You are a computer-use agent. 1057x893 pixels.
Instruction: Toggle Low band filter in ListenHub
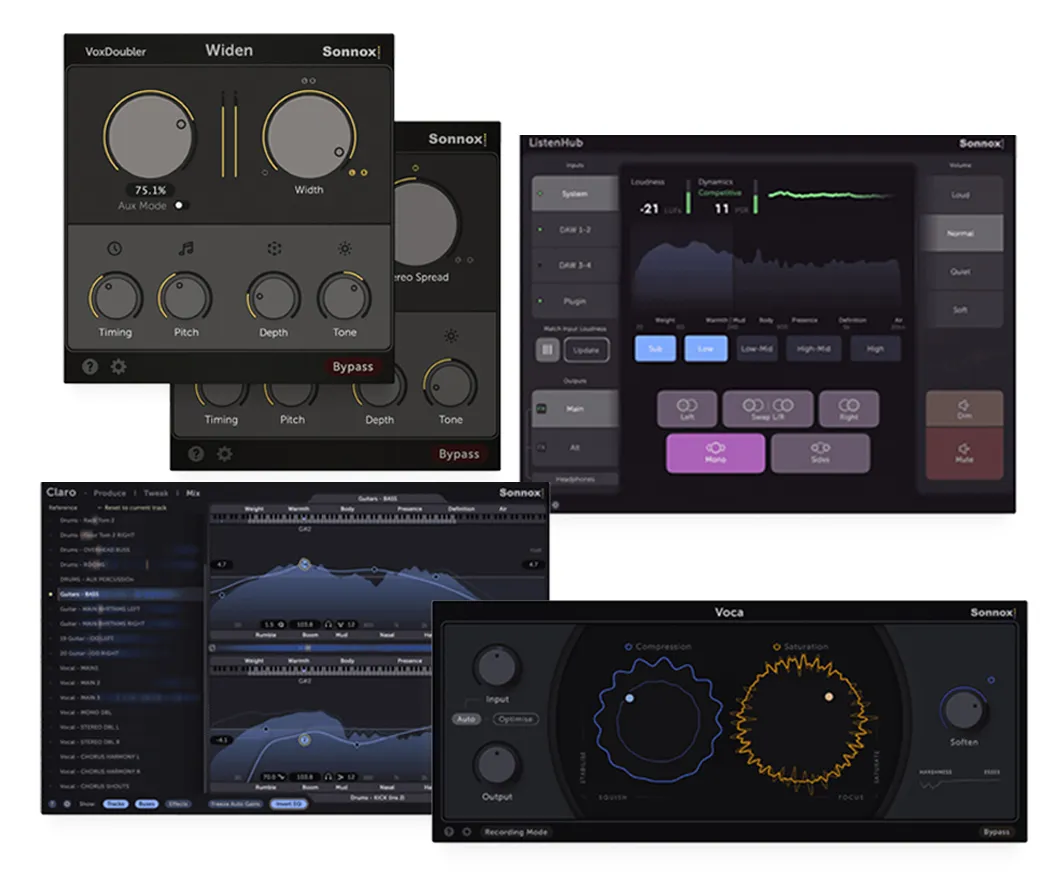click(x=706, y=348)
